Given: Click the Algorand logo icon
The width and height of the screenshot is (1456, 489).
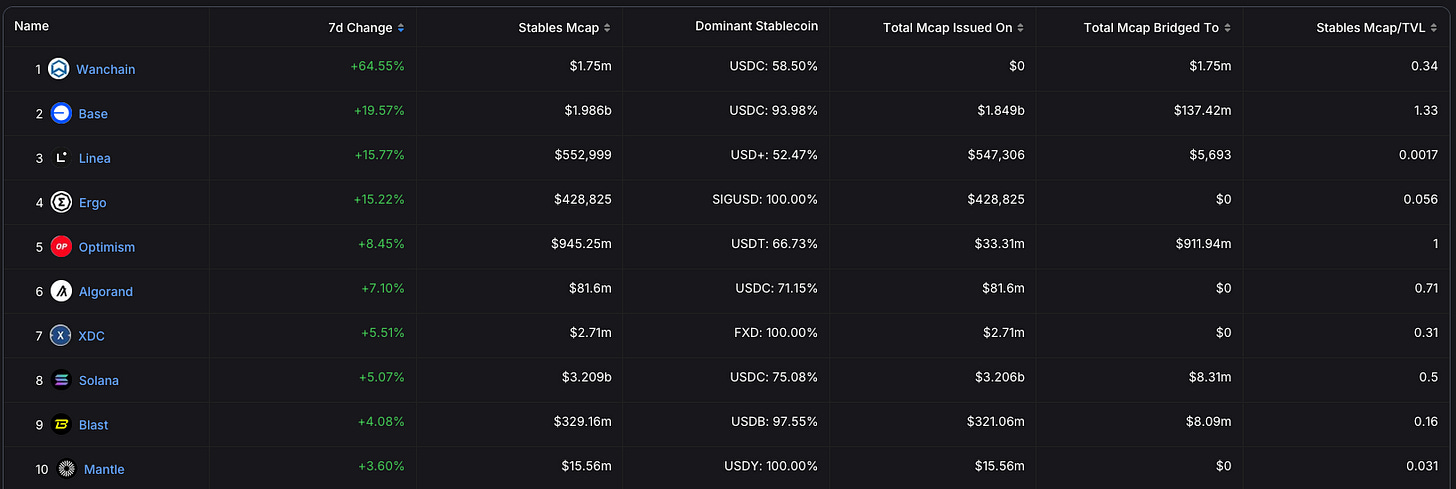Looking at the screenshot, I should click(61, 291).
